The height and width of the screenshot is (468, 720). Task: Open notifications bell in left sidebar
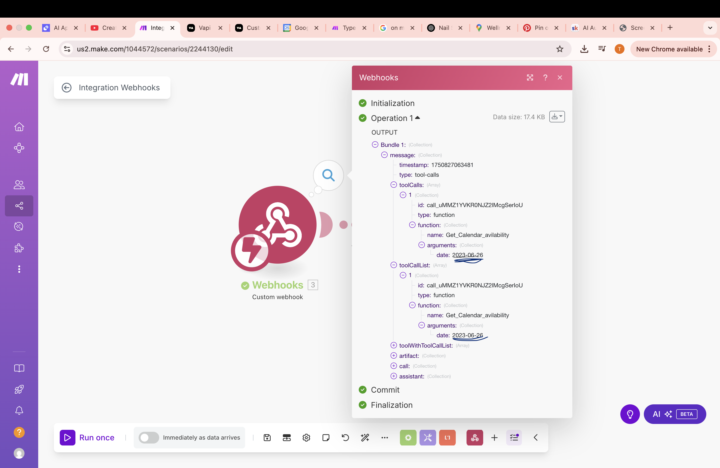pyautogui.click(x=19, y=411)
